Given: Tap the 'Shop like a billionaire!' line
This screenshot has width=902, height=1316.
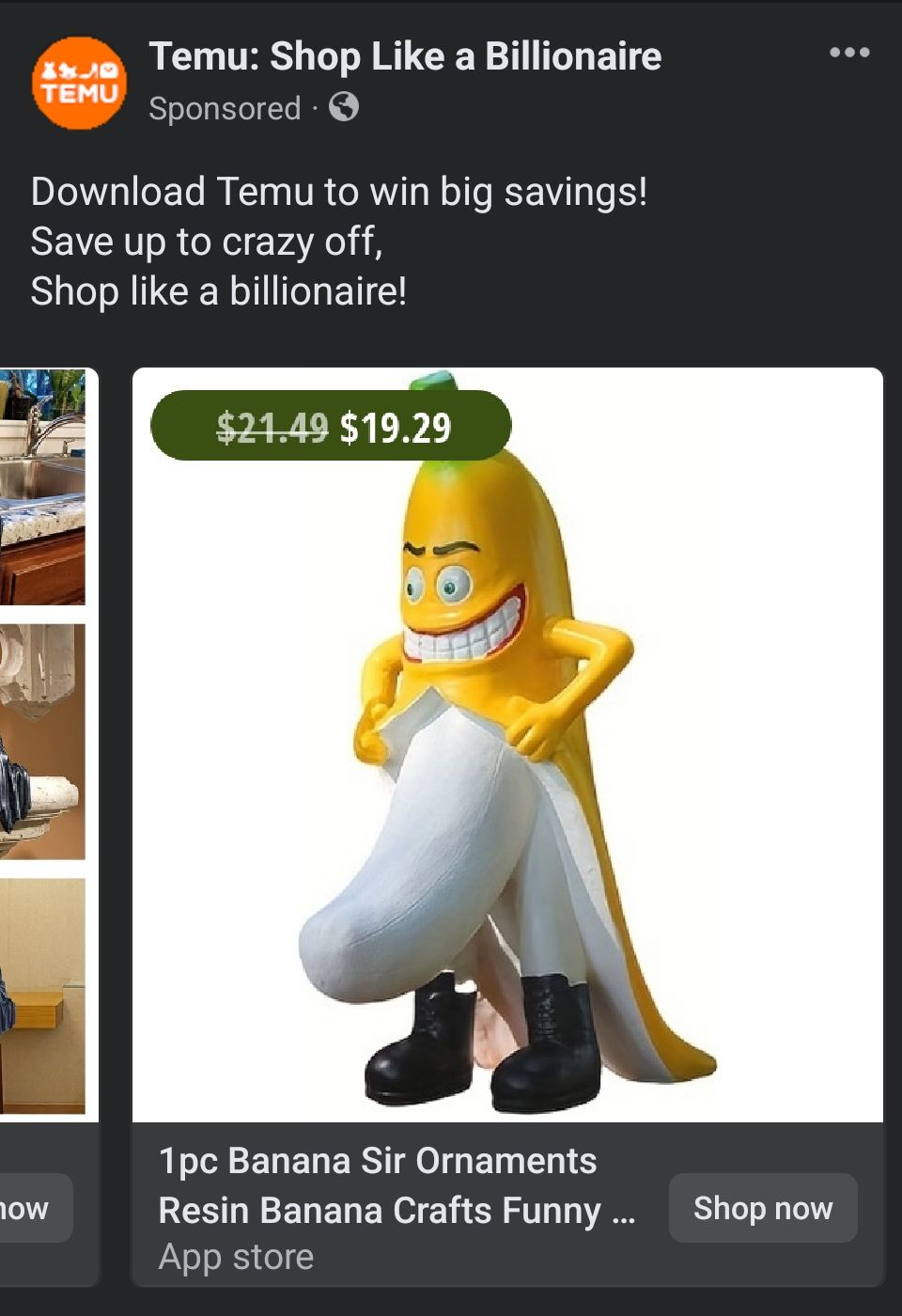Looking at the screenshot, I should click(x=218, y=291).
